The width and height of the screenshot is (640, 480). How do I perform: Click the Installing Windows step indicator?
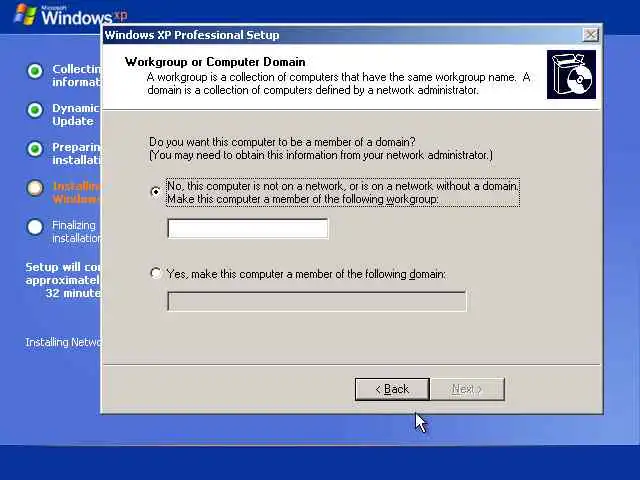pyautogui.click(x=35, y=188)
